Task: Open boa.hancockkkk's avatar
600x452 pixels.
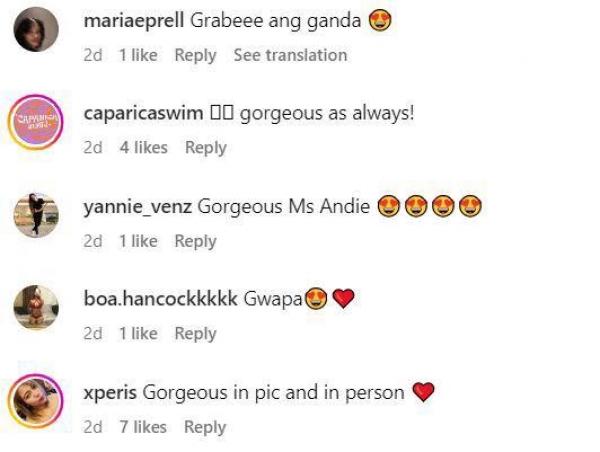Action: click(x=36, y=307)
